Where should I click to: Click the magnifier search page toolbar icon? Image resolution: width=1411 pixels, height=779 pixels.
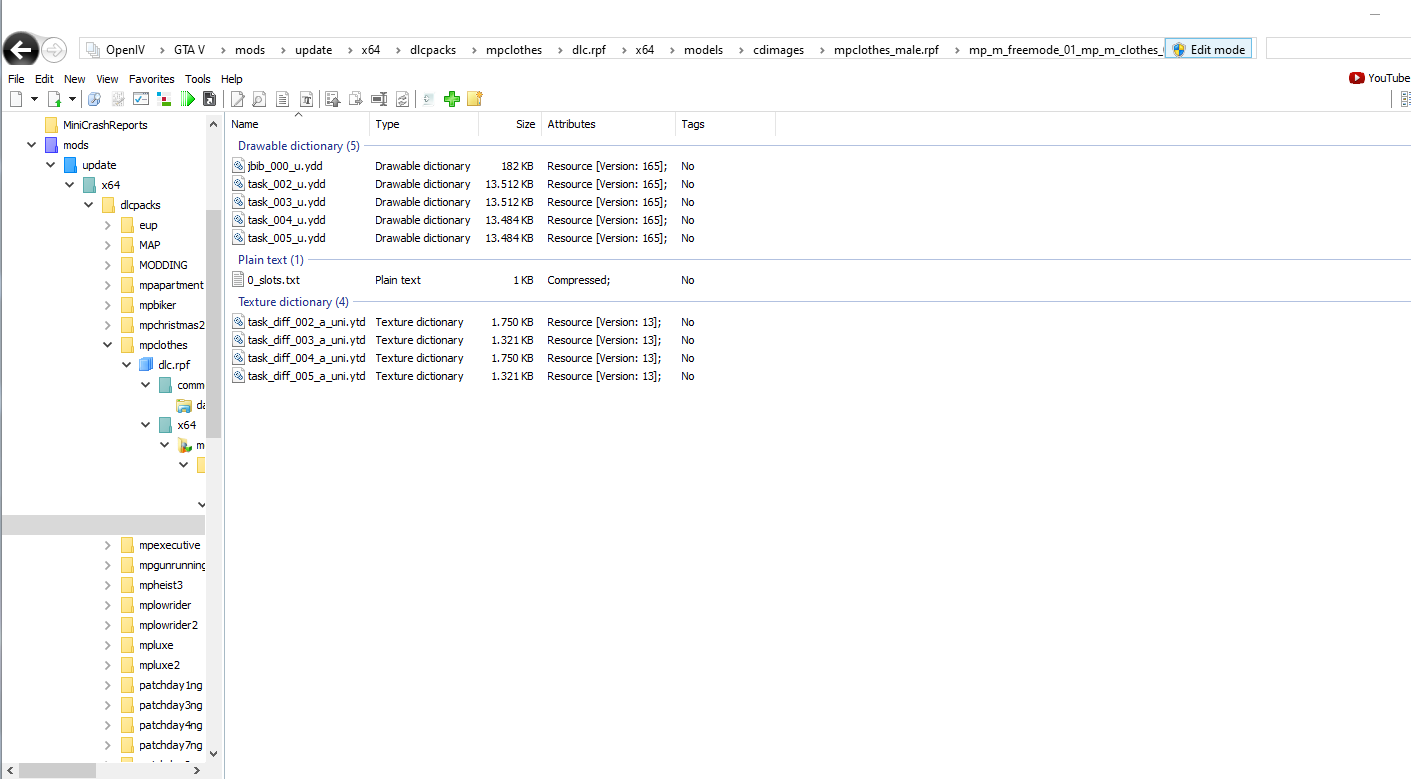pyautogui.click(x=259, y=98)
